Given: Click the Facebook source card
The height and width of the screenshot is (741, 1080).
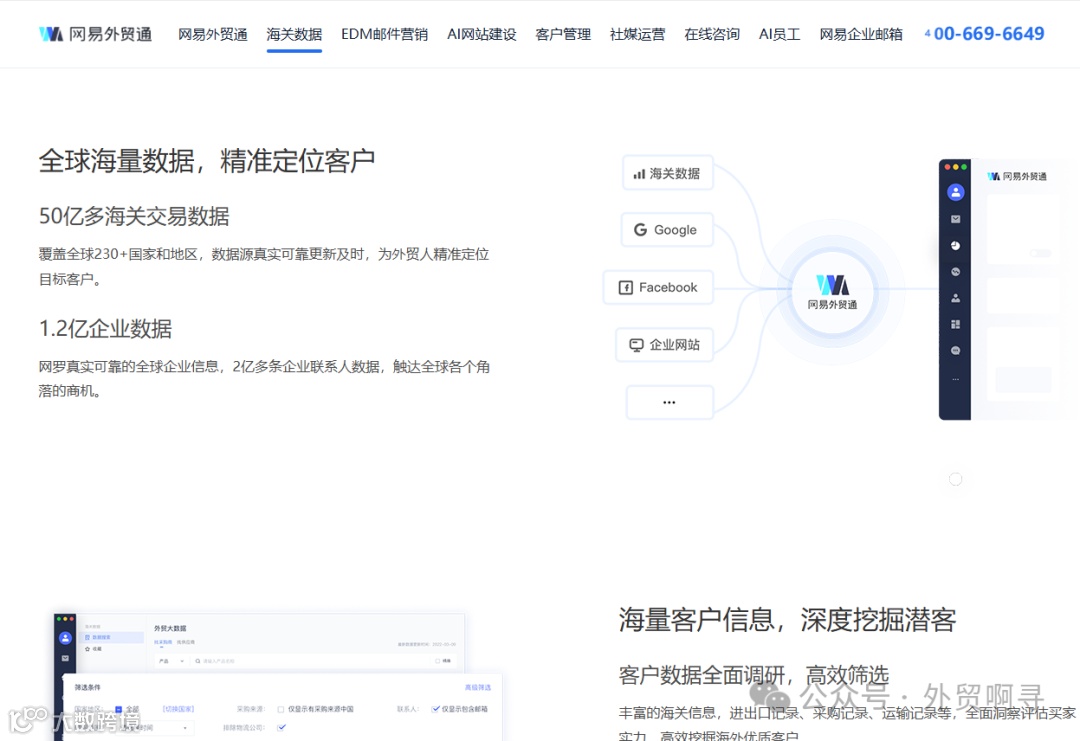Looking at the screenshot, I should click(658, 287).
